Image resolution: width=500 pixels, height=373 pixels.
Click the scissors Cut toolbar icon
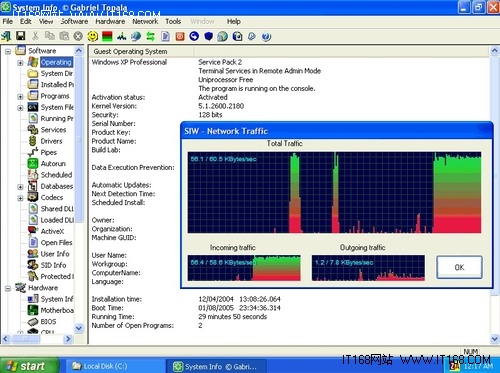35,36
